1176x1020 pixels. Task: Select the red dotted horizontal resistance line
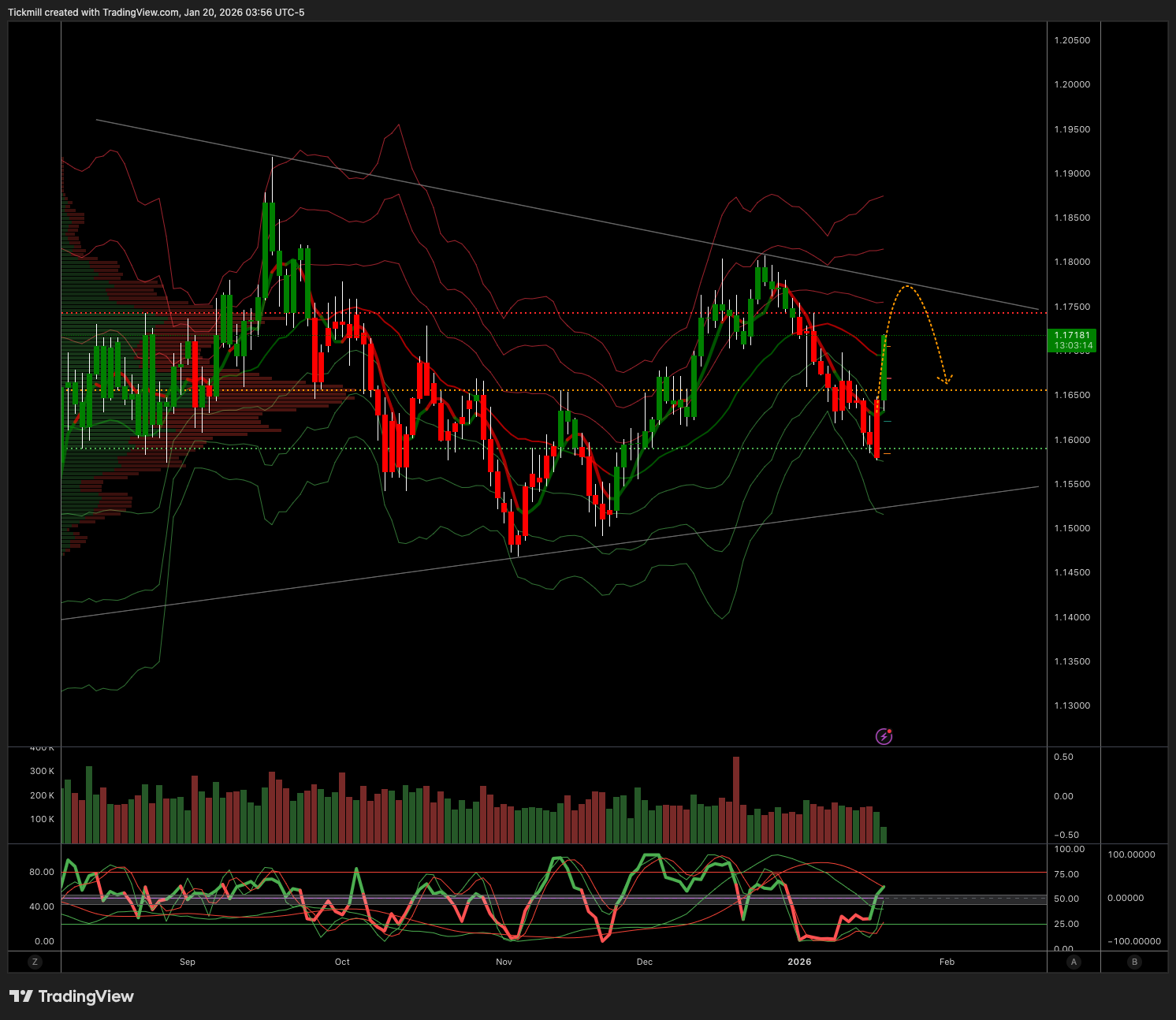click(x=552, y=313)
